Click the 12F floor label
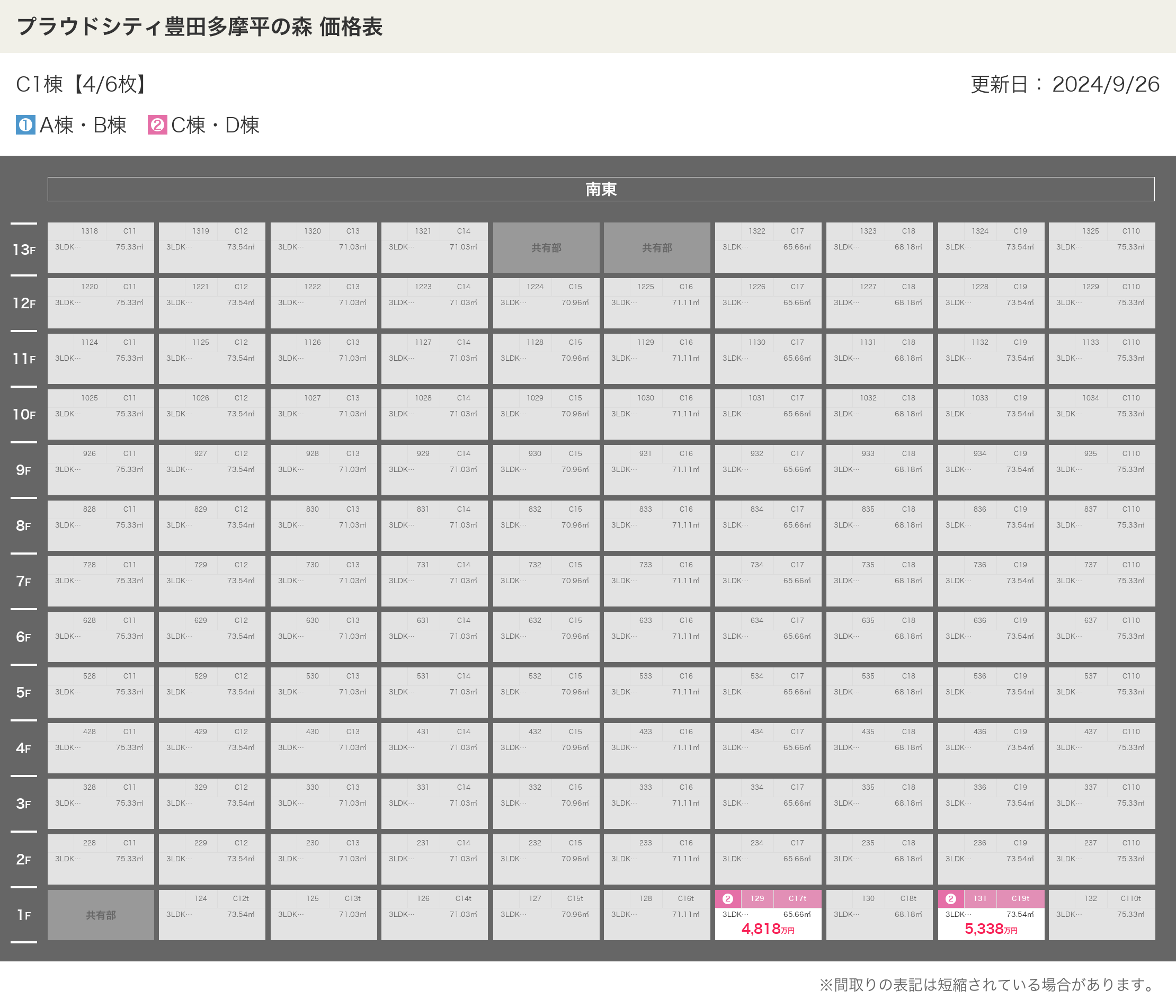The width and height of the screenshot is (1176, 1008). 24,303
